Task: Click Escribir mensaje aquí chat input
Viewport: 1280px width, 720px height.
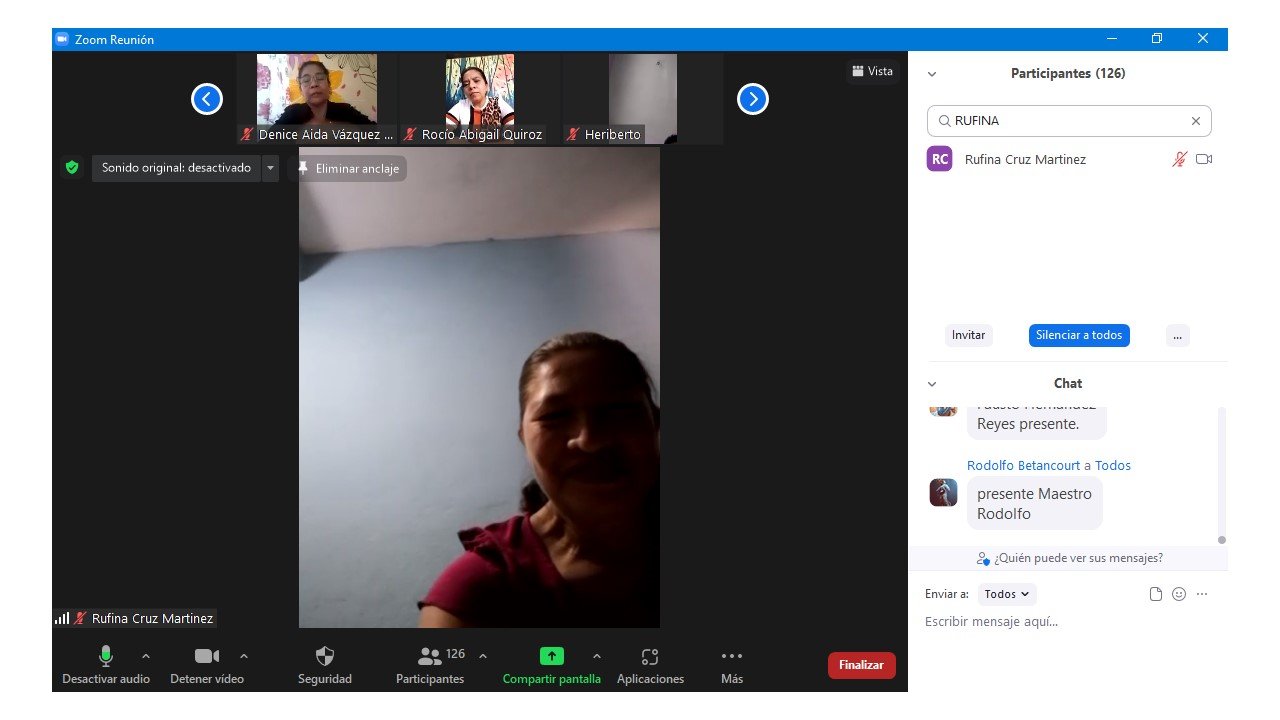Action: coord(1068,622)
